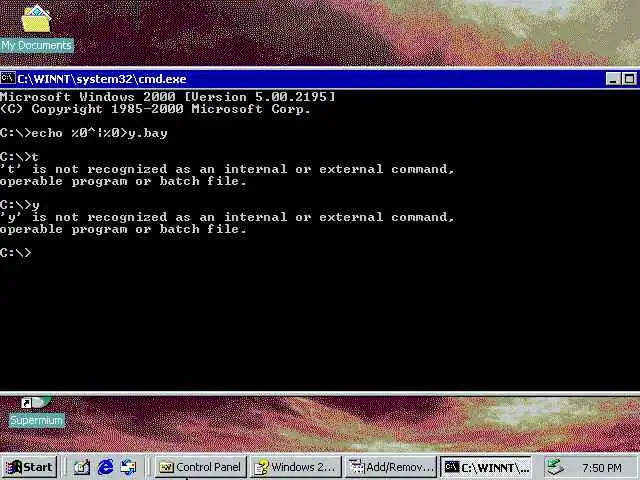Switch to the Add/Remov... taskbar button
Screen dimensions: 640x480
(391, 467)
